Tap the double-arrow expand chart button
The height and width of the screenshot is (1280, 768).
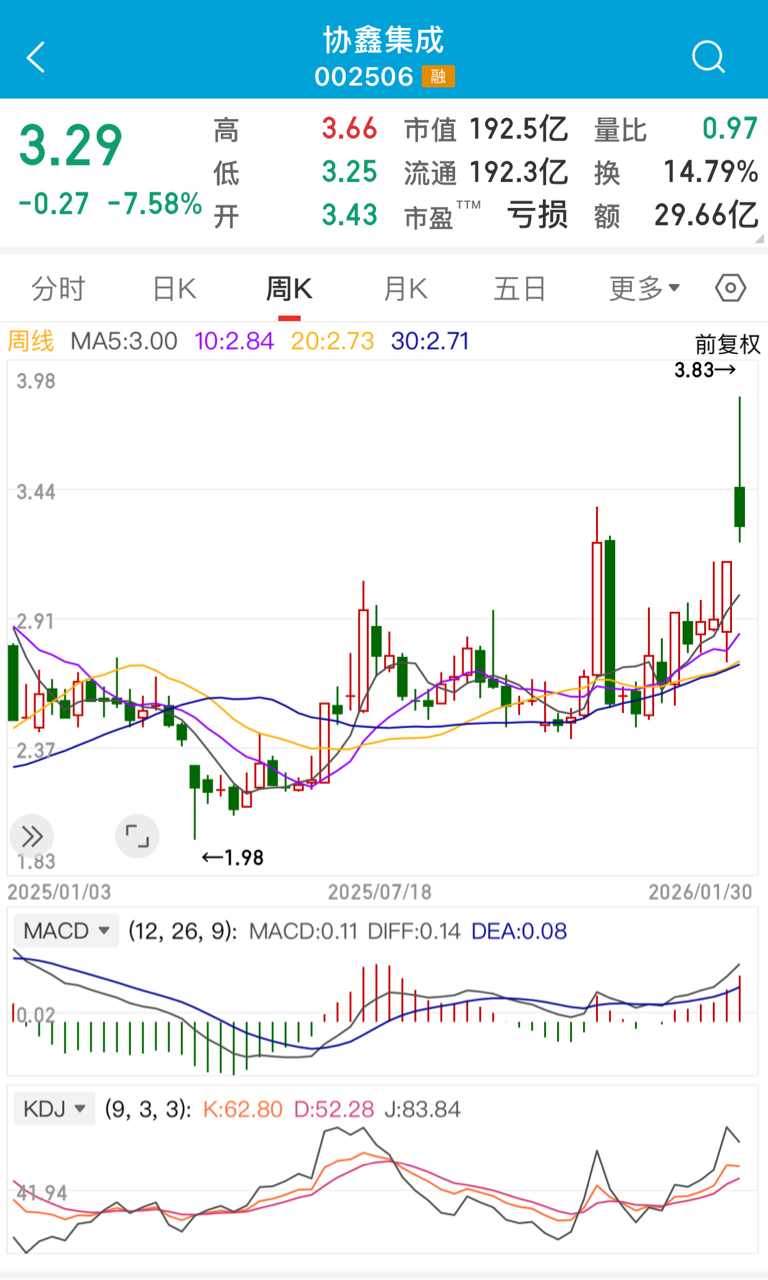click(x=31, y=837)
